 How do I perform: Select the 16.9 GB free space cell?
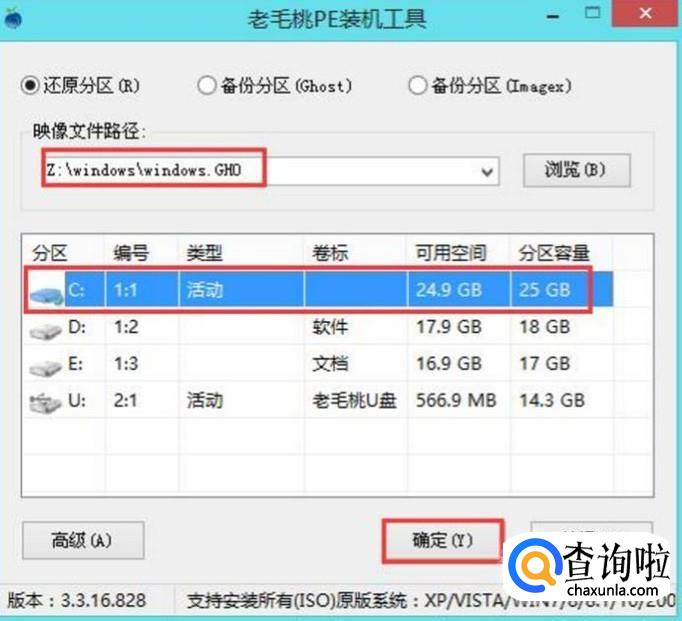(449, 364)
